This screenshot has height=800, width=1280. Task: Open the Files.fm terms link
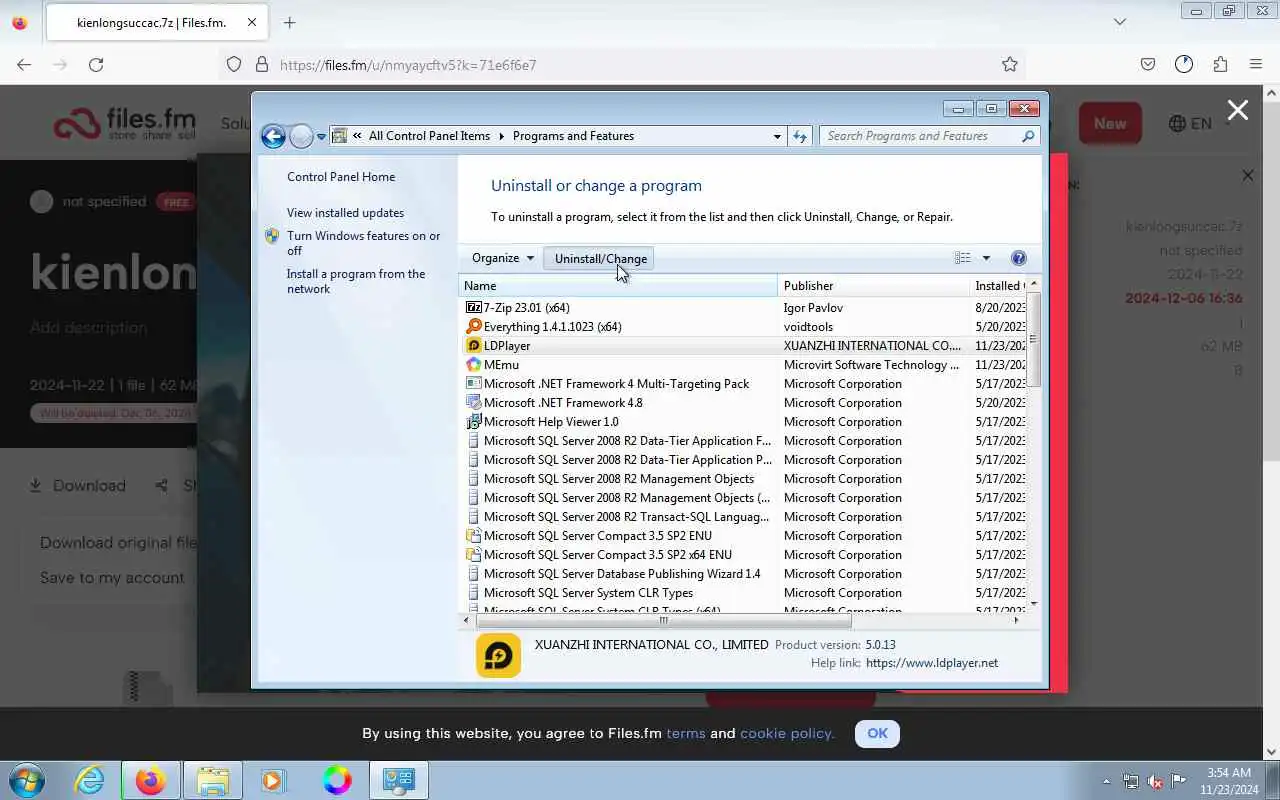pyautogui.click(x=686, y=733)
